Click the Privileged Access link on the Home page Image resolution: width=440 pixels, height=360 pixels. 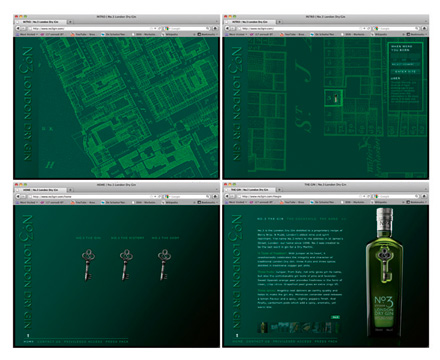(83, 342)
